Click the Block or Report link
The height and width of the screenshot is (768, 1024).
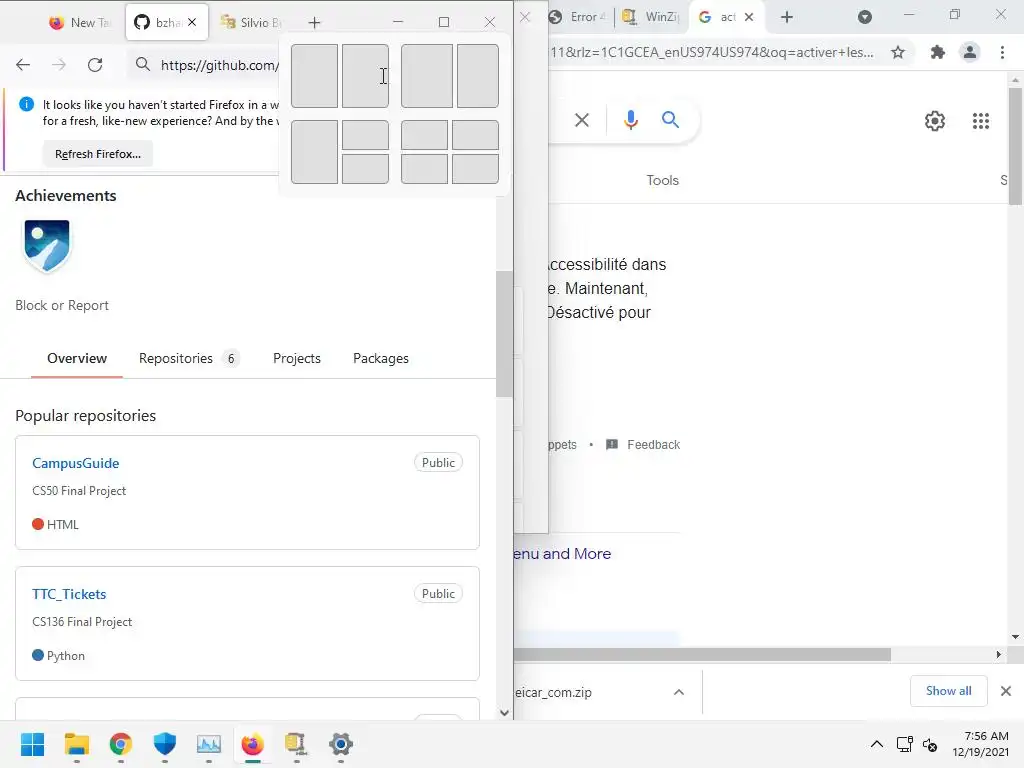[62, 305]
